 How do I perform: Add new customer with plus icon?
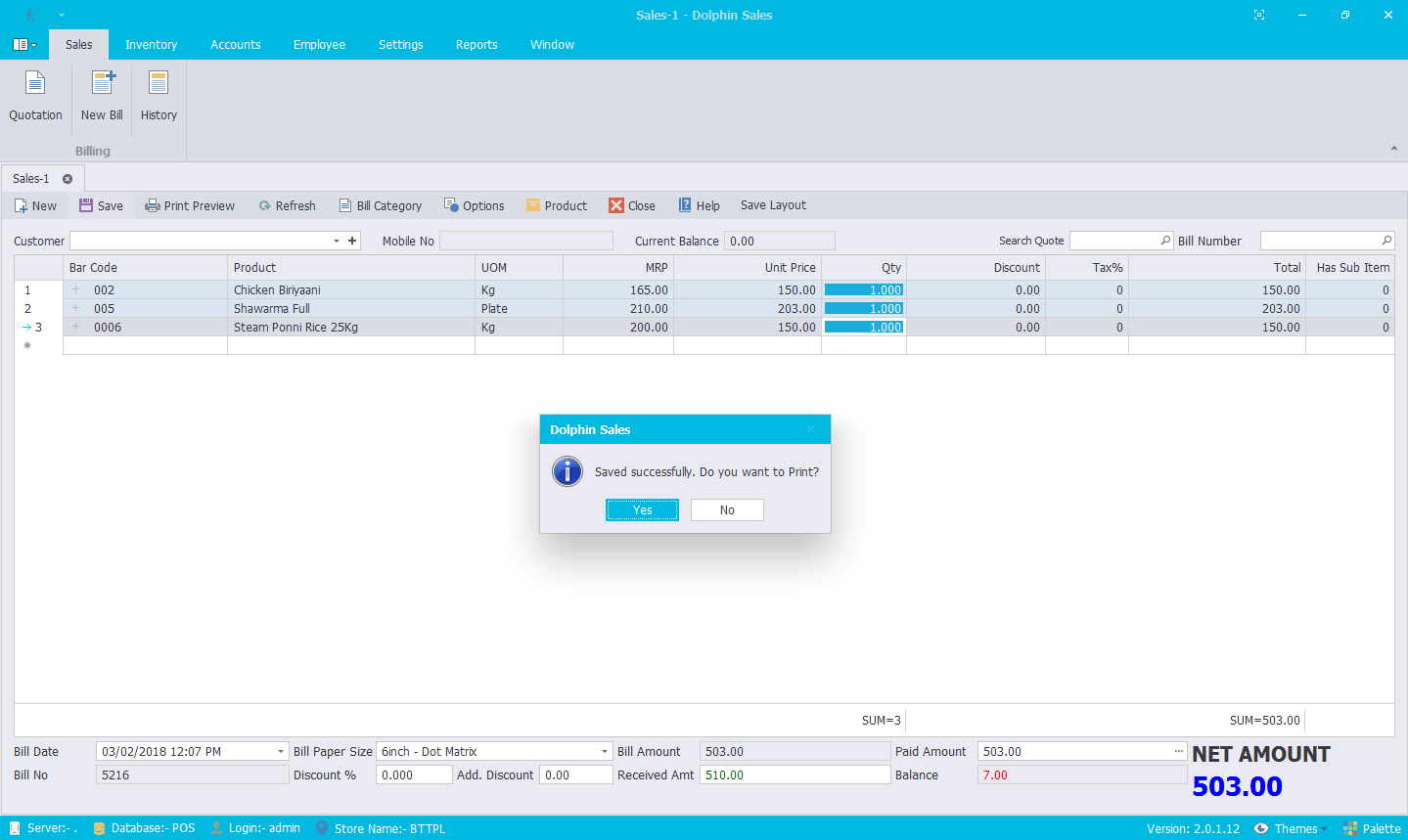[x=352, y=241]
